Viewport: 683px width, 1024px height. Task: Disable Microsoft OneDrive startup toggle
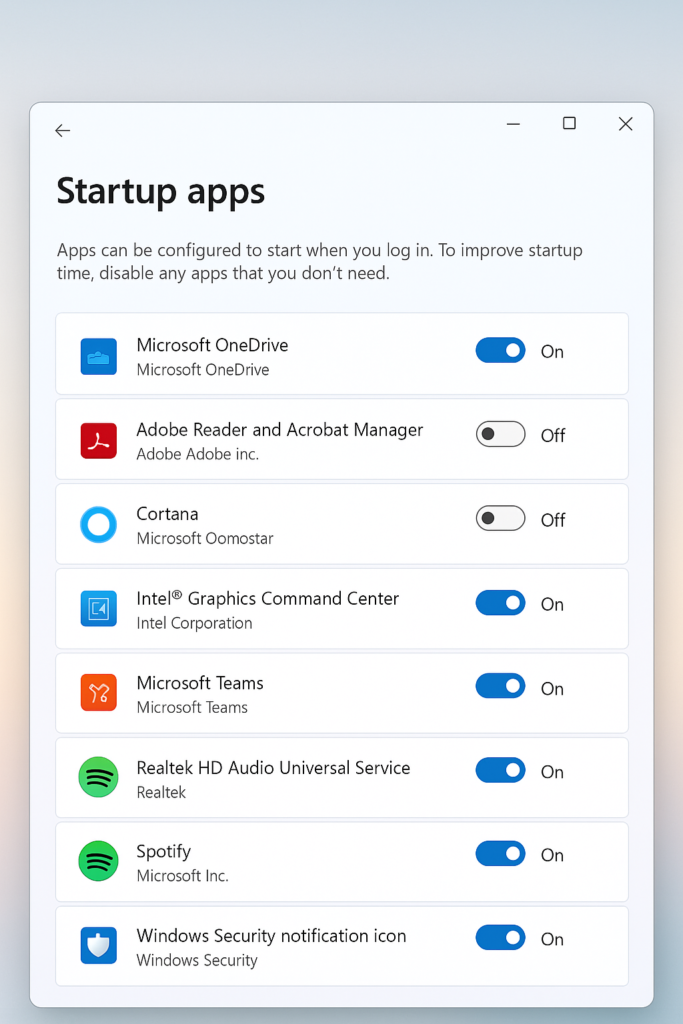[x=500, y=351]
